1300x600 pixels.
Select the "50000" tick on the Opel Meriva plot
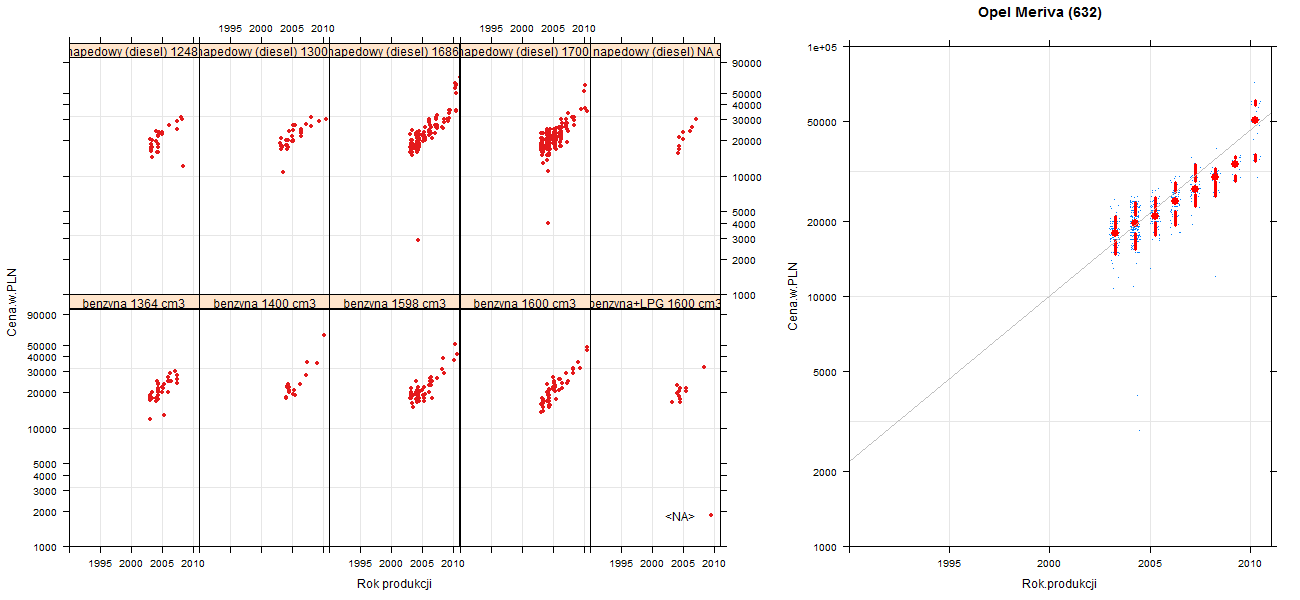point(824,122)
